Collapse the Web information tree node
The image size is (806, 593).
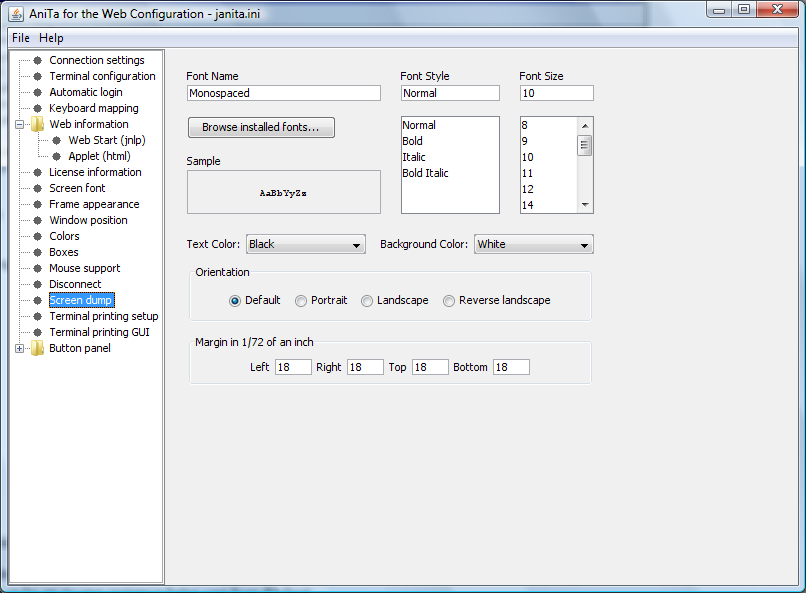(x=20, y=124)
